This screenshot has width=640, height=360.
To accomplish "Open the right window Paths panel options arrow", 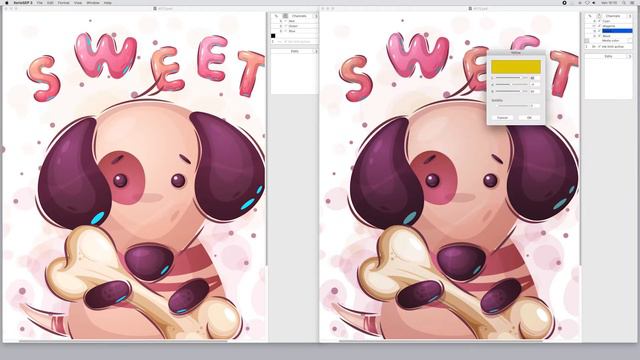I will click(629, 56).
